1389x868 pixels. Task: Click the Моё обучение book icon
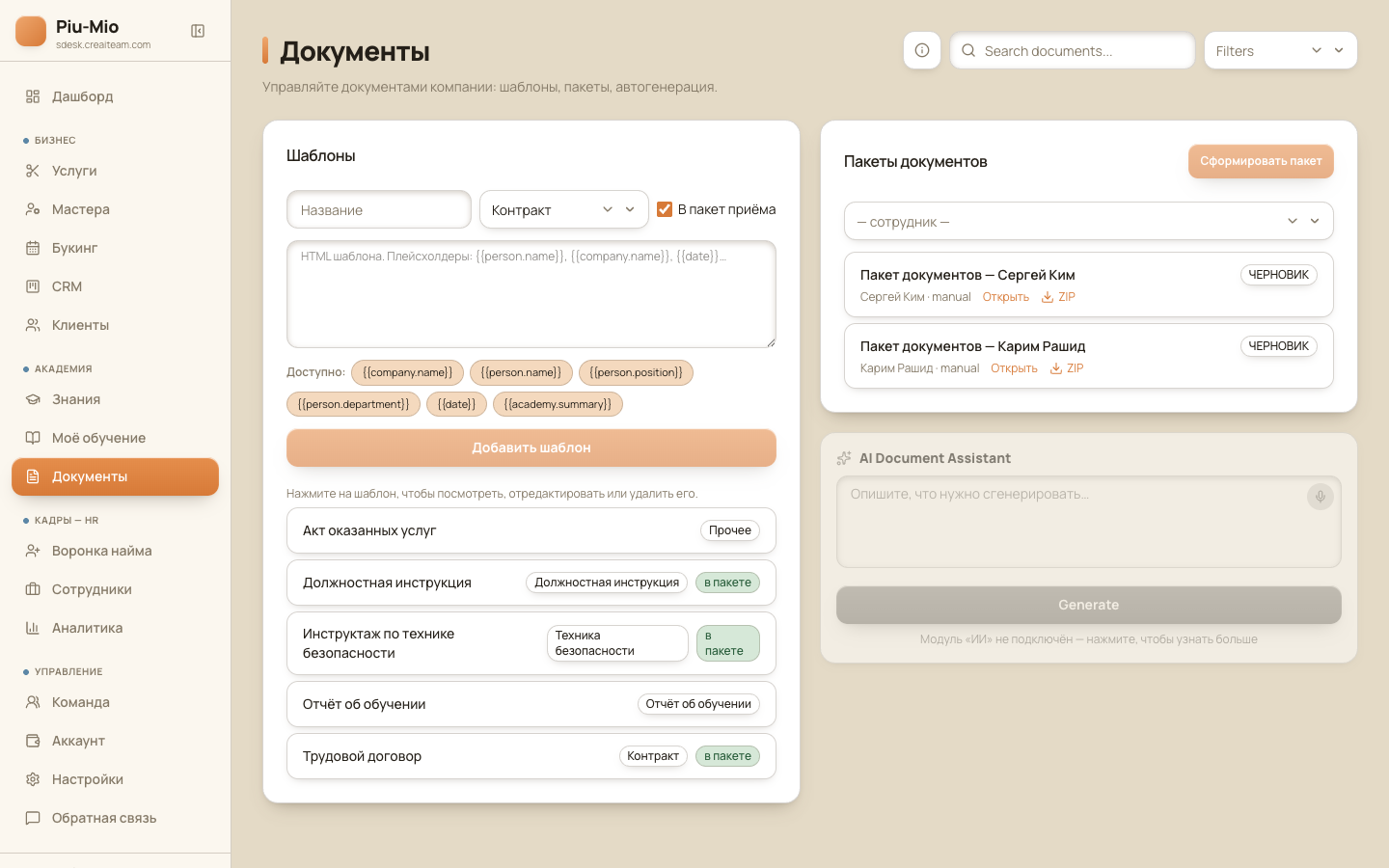click(x=33, y=438)
